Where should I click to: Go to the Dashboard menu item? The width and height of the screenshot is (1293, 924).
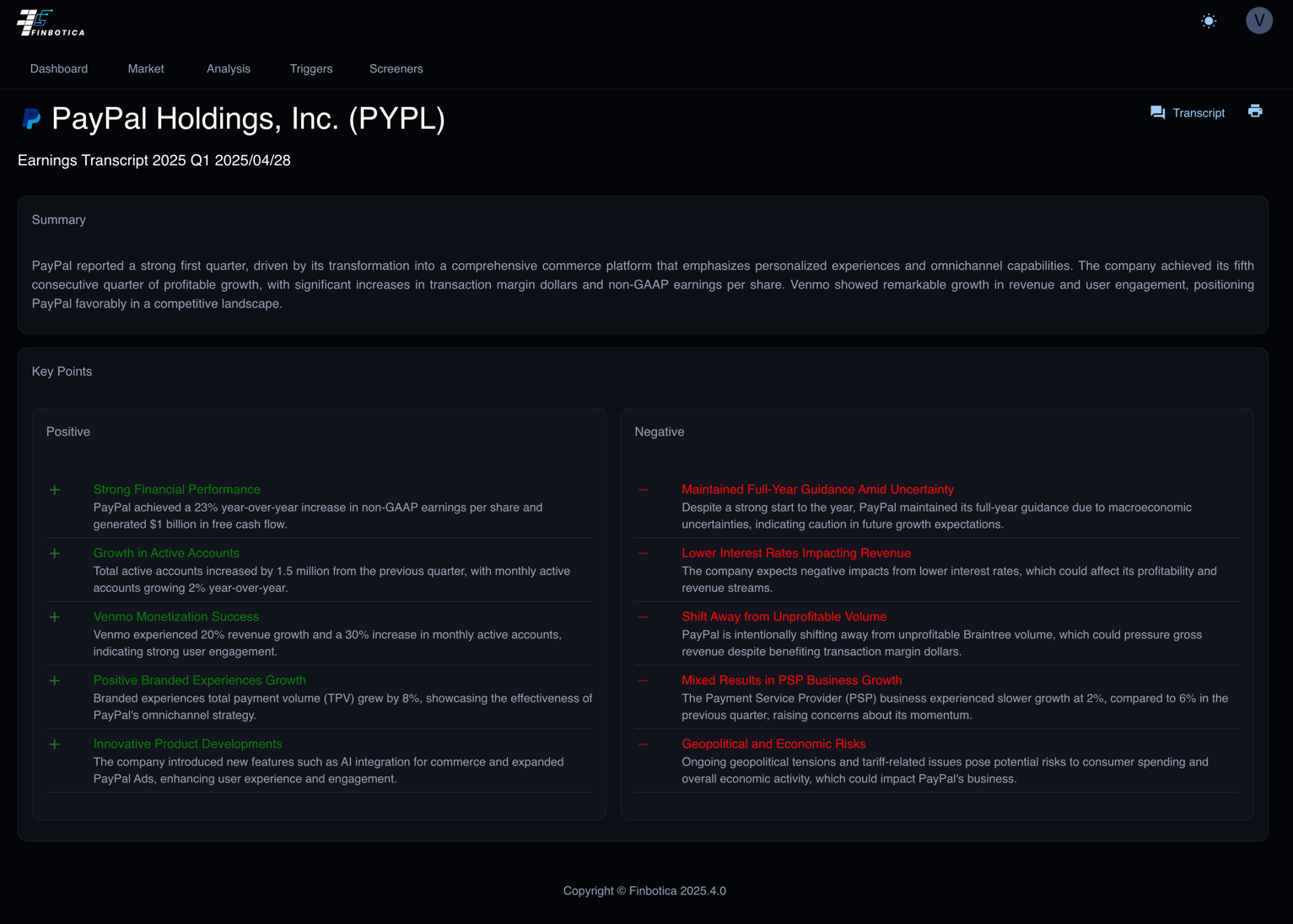point(59,69)
